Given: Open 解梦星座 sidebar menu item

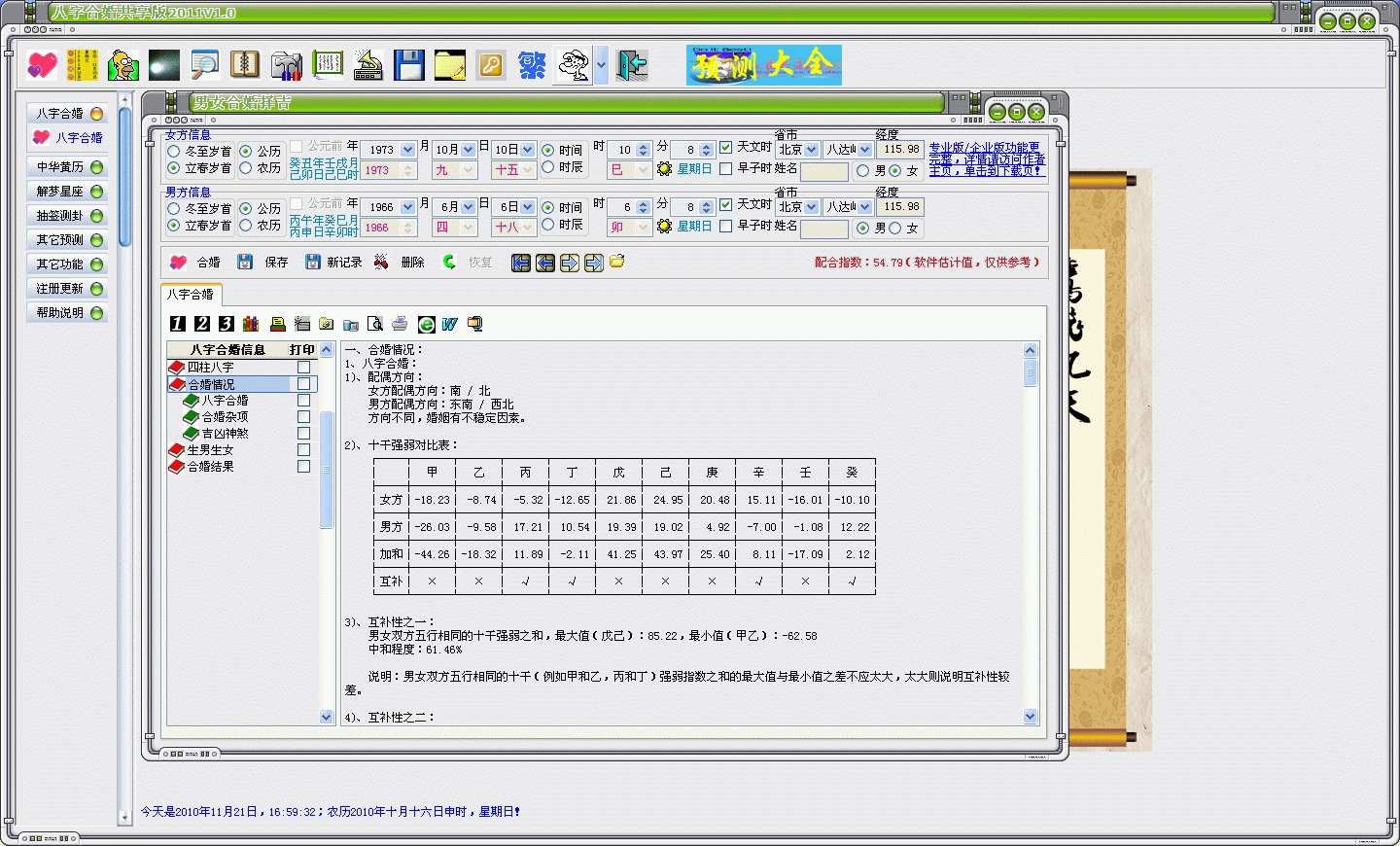Looking at the screenshot, I should pyautogui.click(x=67, y=192).
